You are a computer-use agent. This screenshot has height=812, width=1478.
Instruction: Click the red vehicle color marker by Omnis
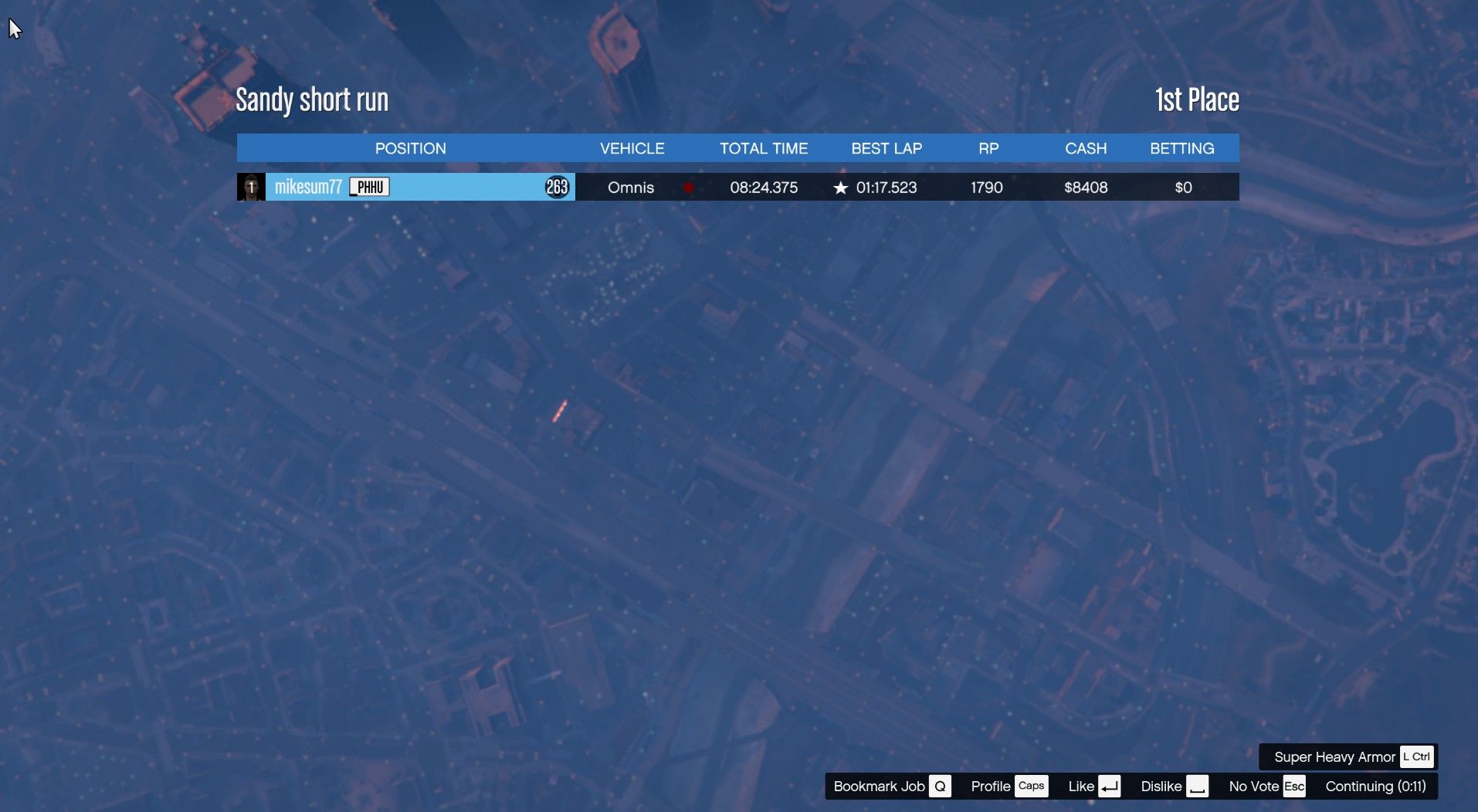coord(688,188)
